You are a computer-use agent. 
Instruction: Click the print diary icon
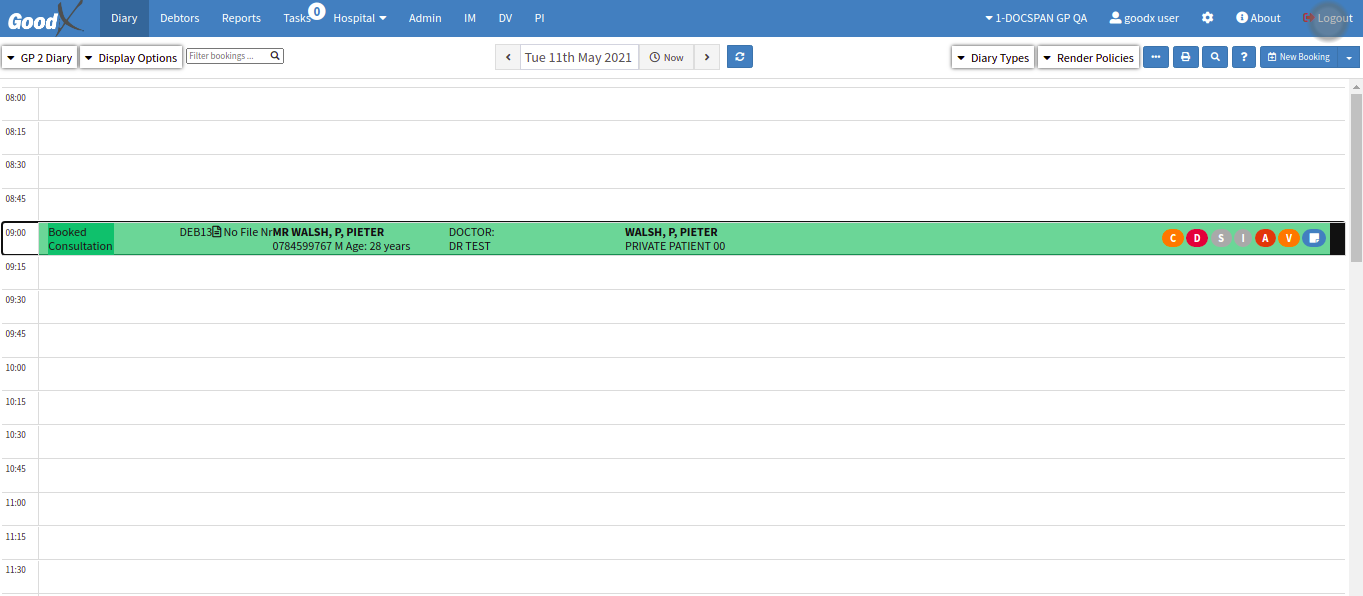coord(1185,57)
